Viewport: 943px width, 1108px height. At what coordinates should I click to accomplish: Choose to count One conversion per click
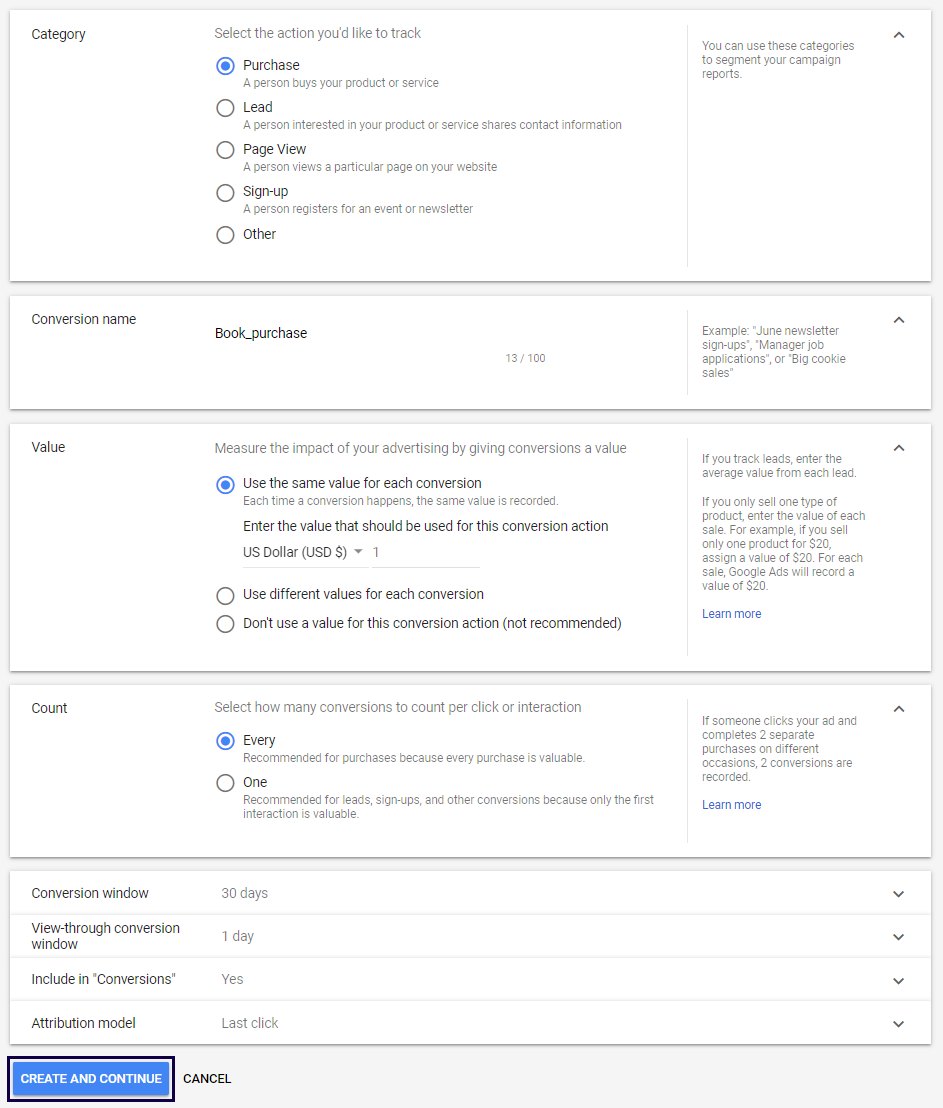click(225, 783)
